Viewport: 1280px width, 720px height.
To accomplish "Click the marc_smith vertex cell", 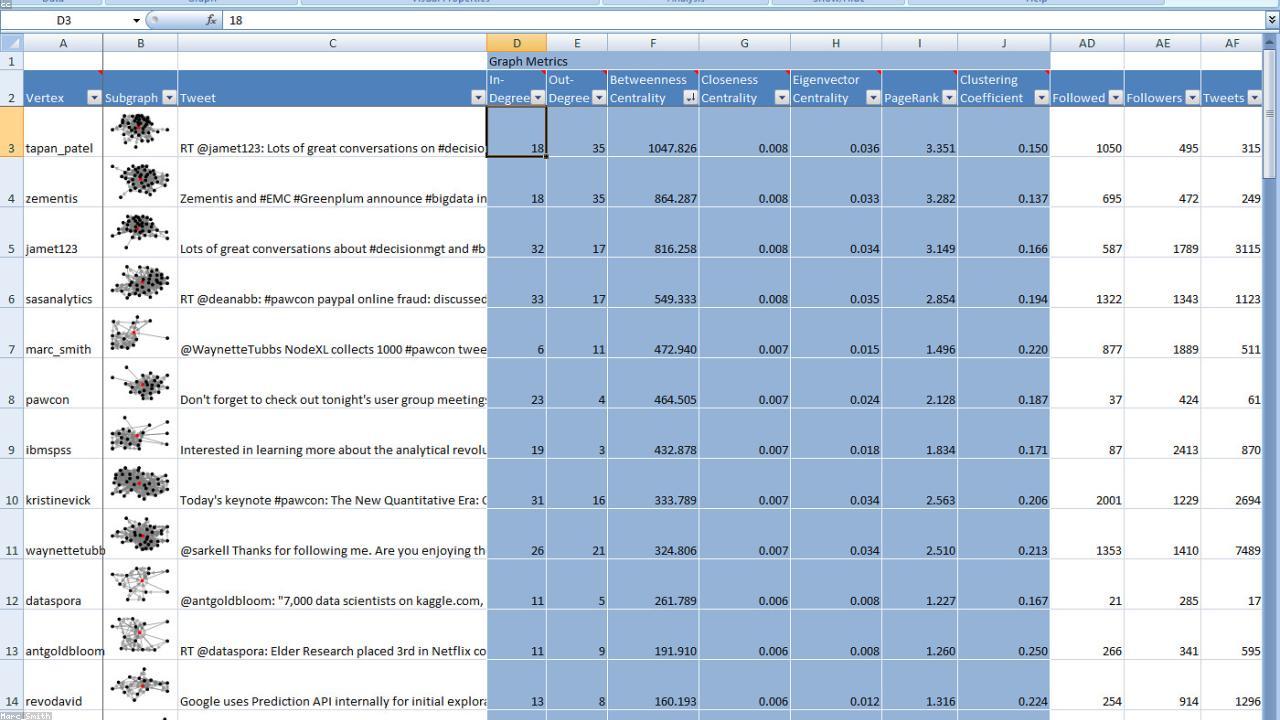I will pos(63,333).
